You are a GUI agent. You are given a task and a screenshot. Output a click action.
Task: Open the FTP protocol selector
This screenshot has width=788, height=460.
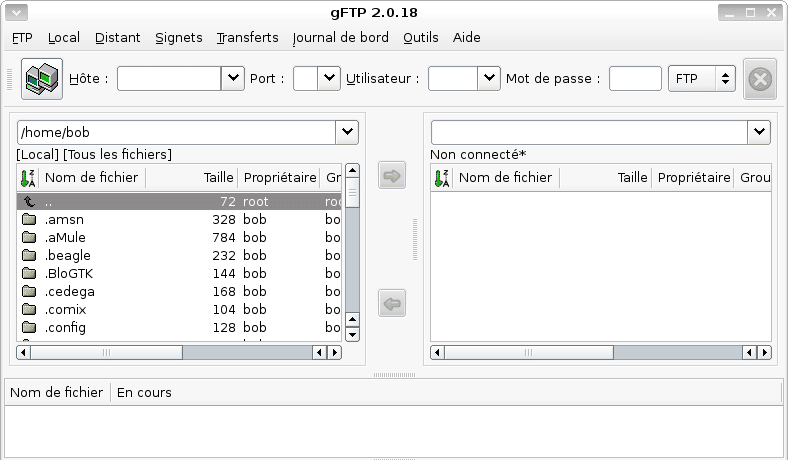point(701,78)
